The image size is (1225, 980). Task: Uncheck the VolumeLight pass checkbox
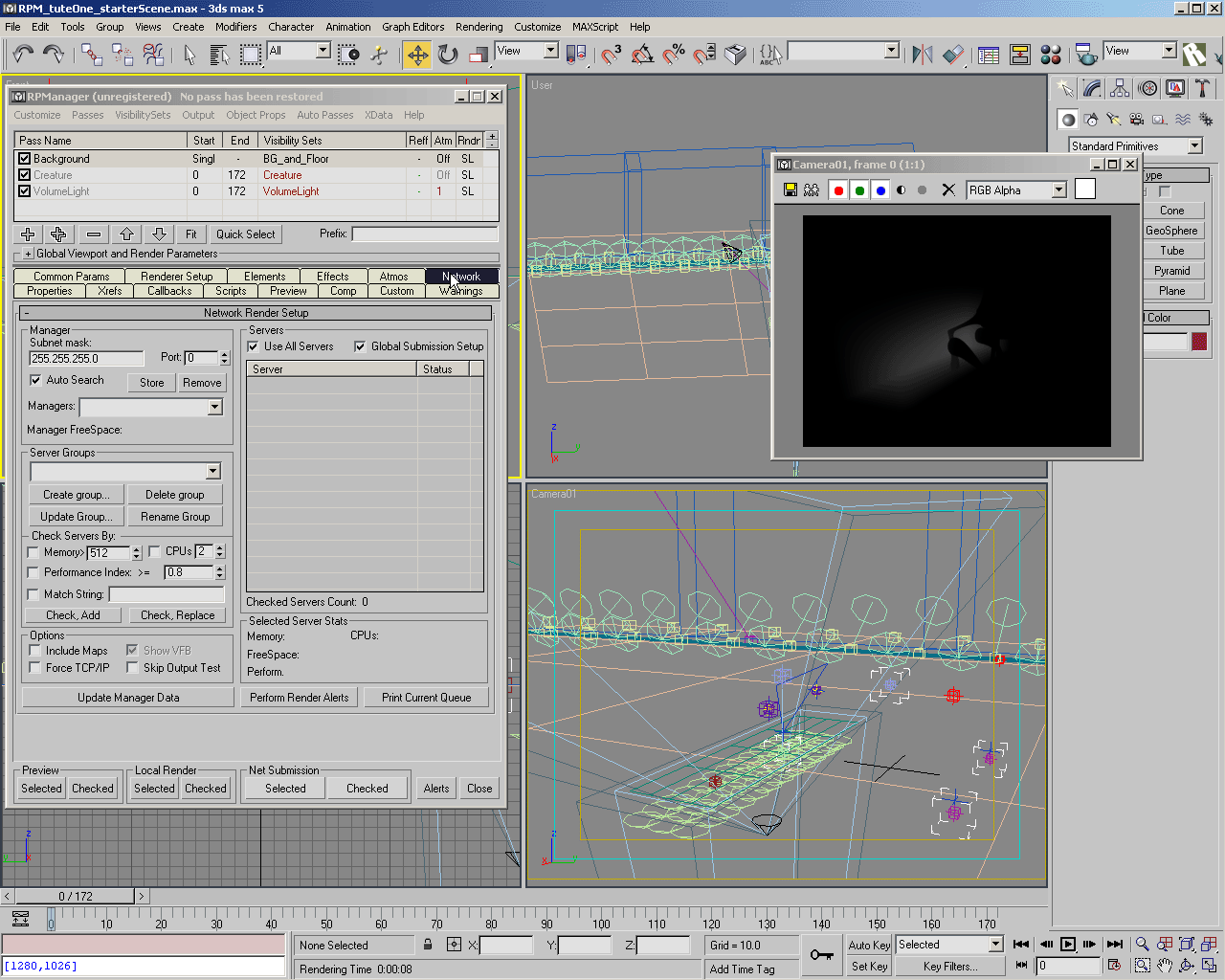[25, 191]
